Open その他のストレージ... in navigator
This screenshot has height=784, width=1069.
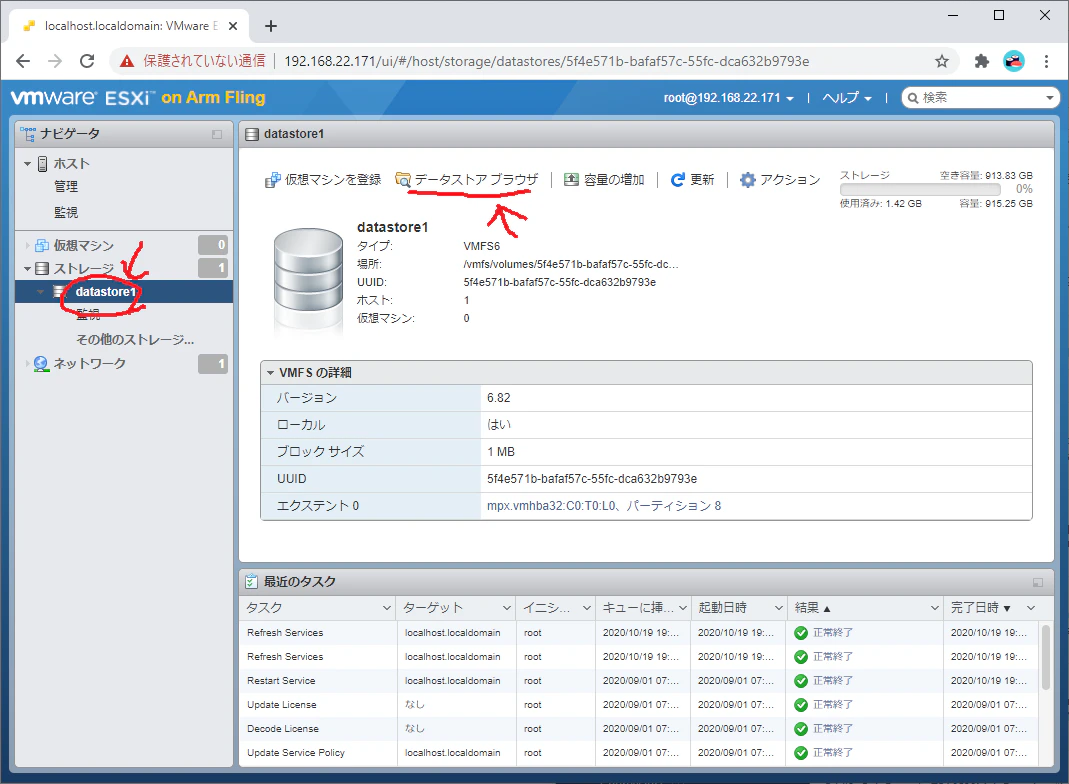click(135, 340)
